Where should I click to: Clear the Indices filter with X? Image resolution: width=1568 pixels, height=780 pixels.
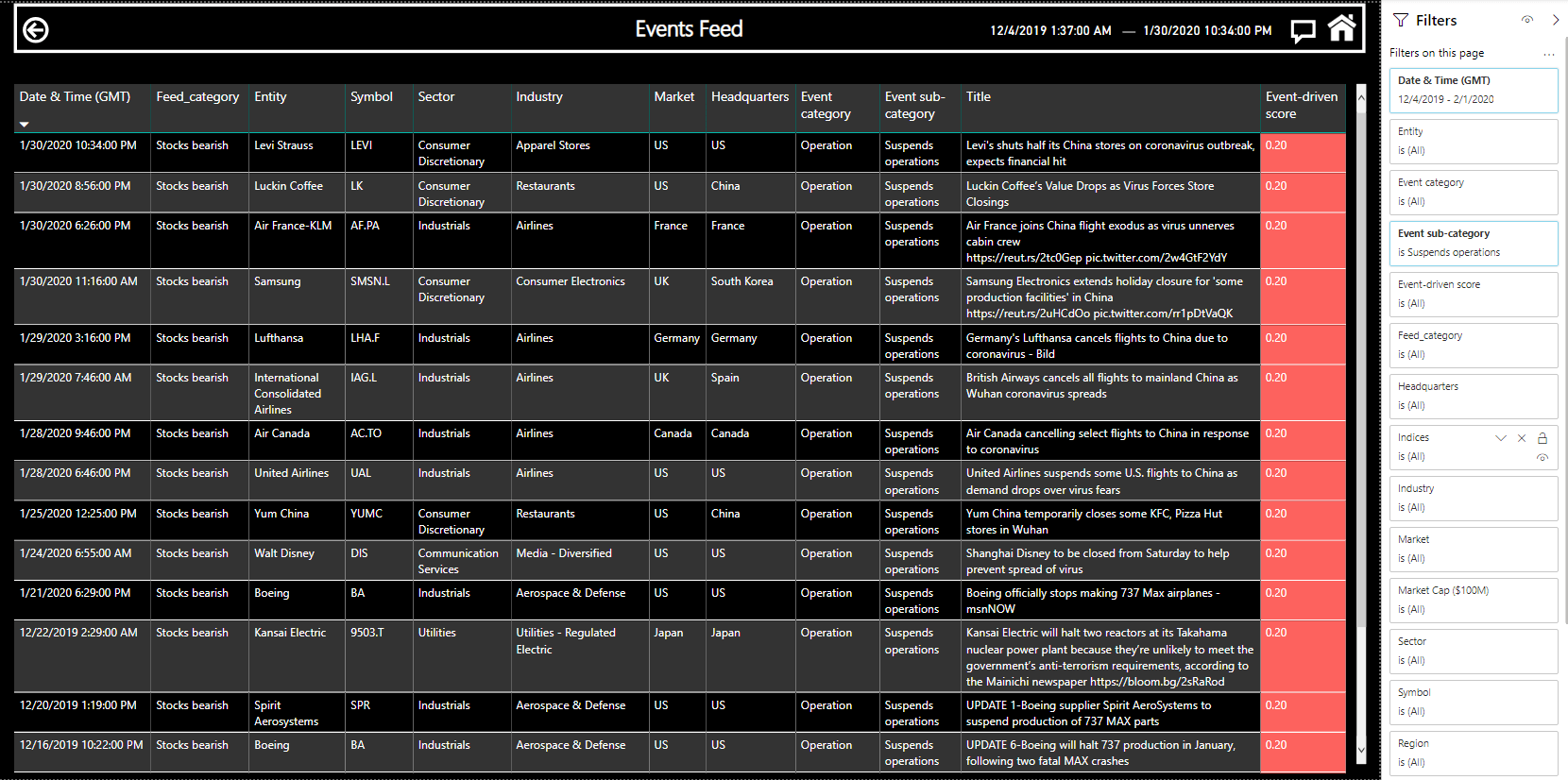coord(1522,438)
